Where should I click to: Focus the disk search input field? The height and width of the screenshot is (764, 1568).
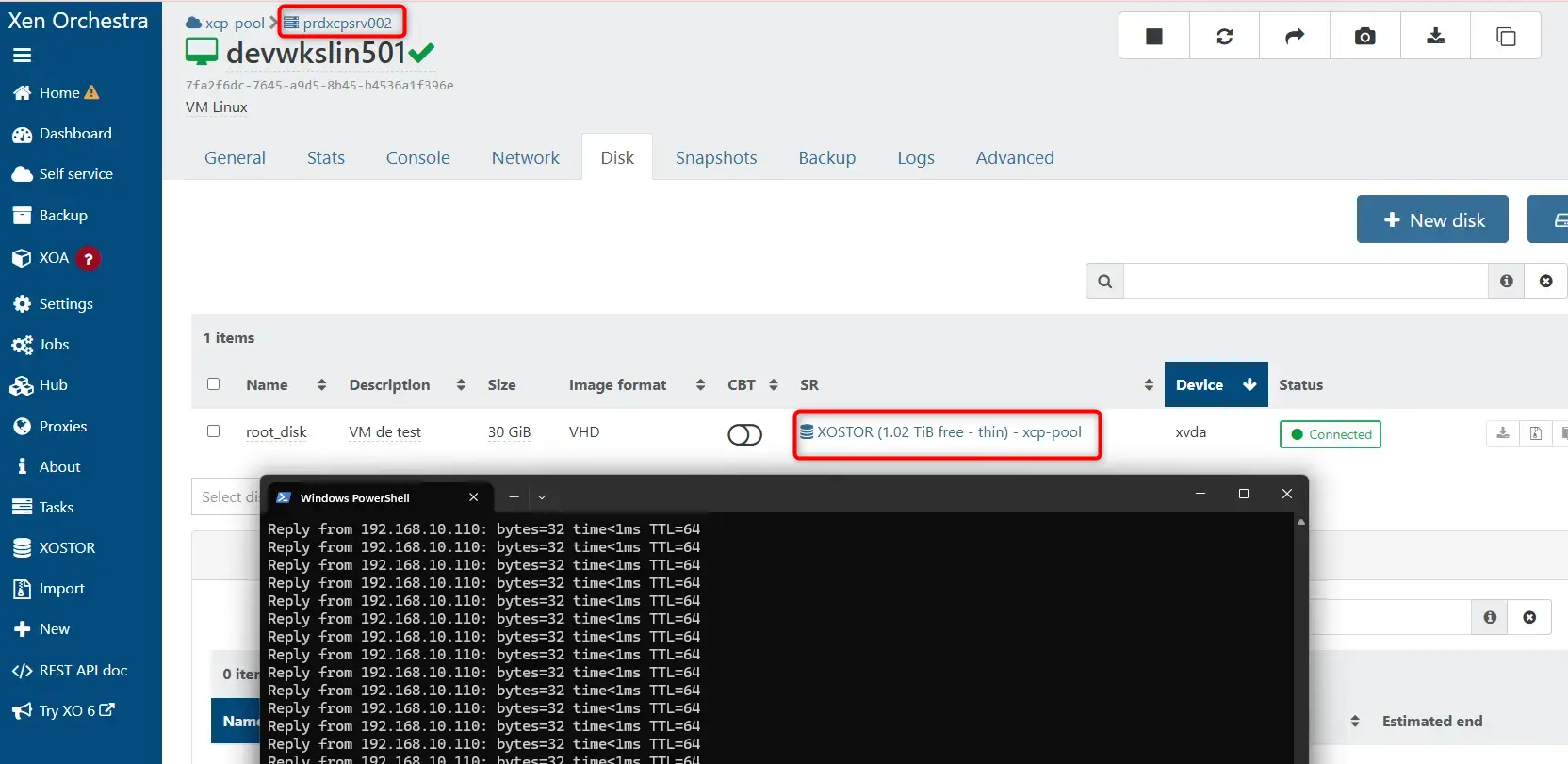click(1306, 281)
